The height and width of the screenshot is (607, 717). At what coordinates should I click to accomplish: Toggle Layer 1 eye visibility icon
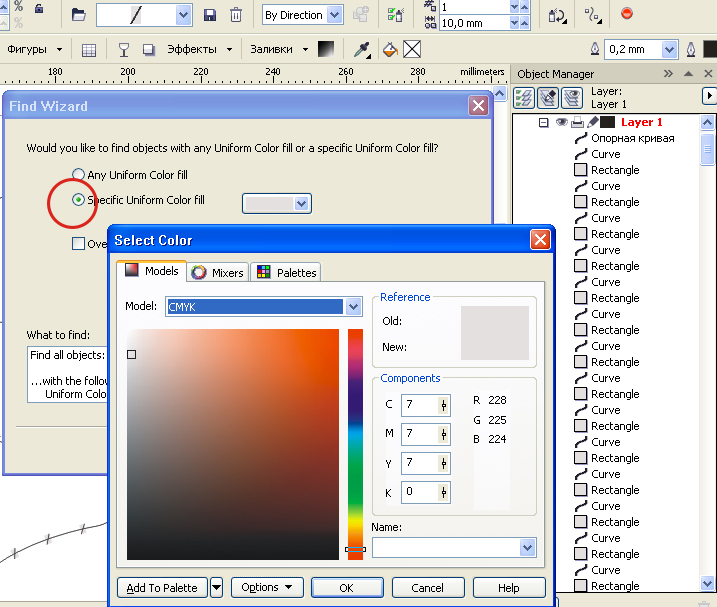tap(562, 122)
